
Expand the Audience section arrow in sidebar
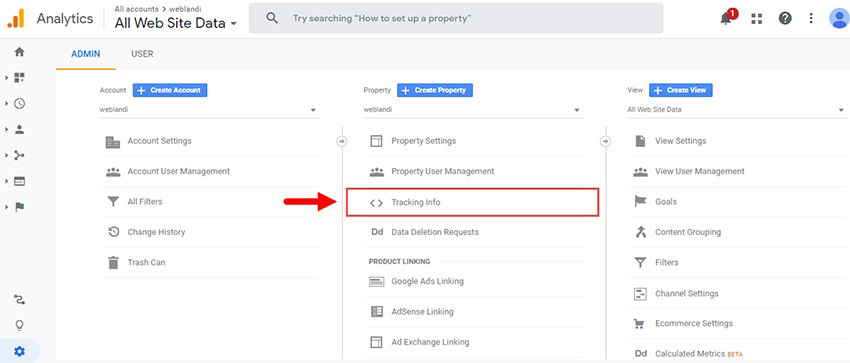click(x=7, y=129)
